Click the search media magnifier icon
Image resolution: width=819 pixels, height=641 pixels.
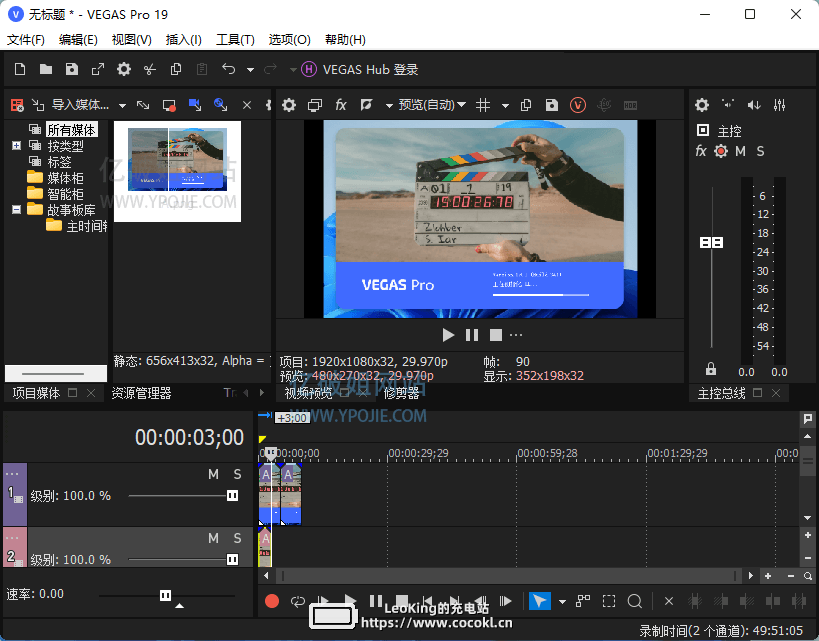(220, 105)
